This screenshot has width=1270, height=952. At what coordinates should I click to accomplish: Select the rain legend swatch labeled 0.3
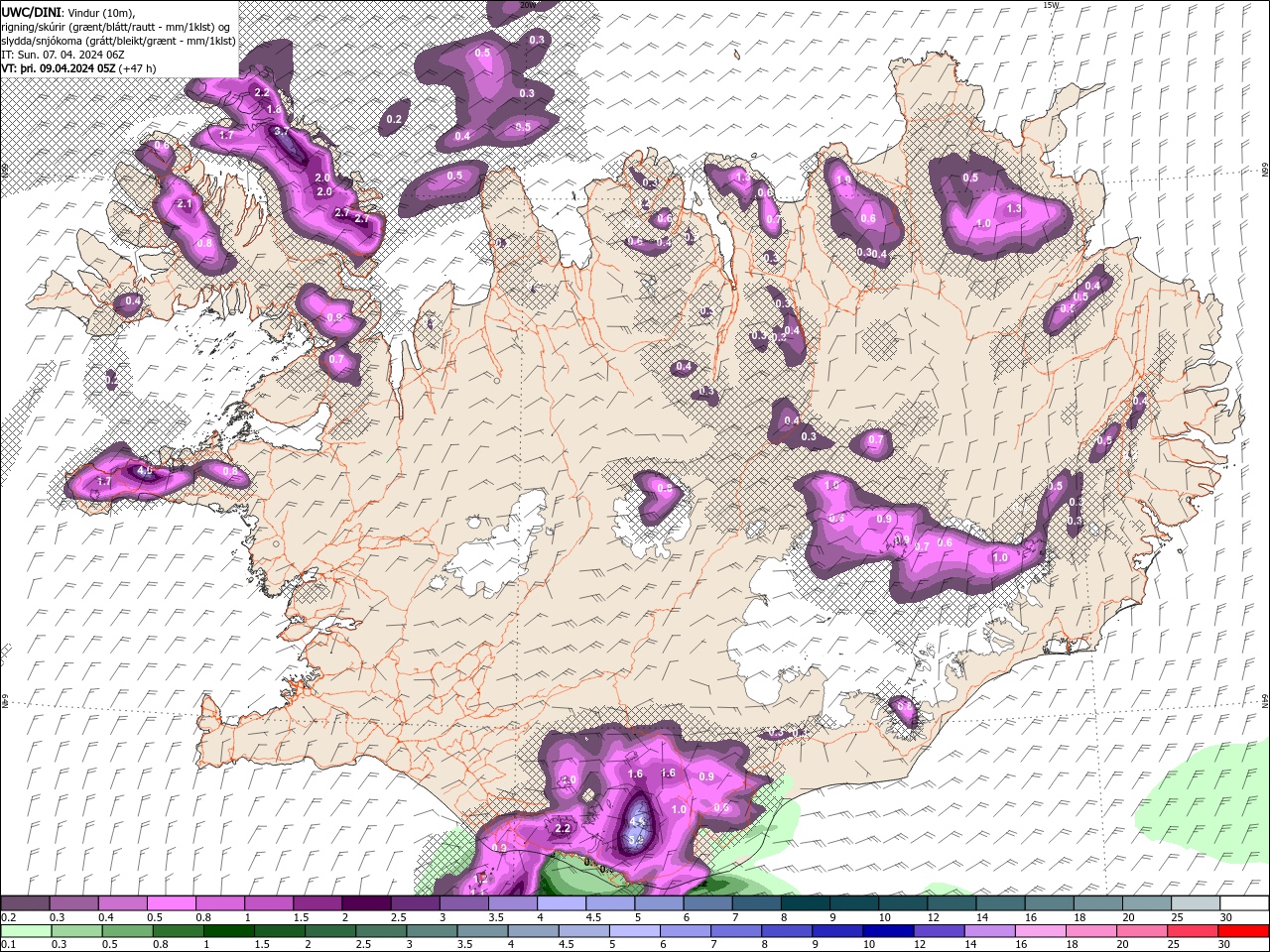(x=76, y=931)
